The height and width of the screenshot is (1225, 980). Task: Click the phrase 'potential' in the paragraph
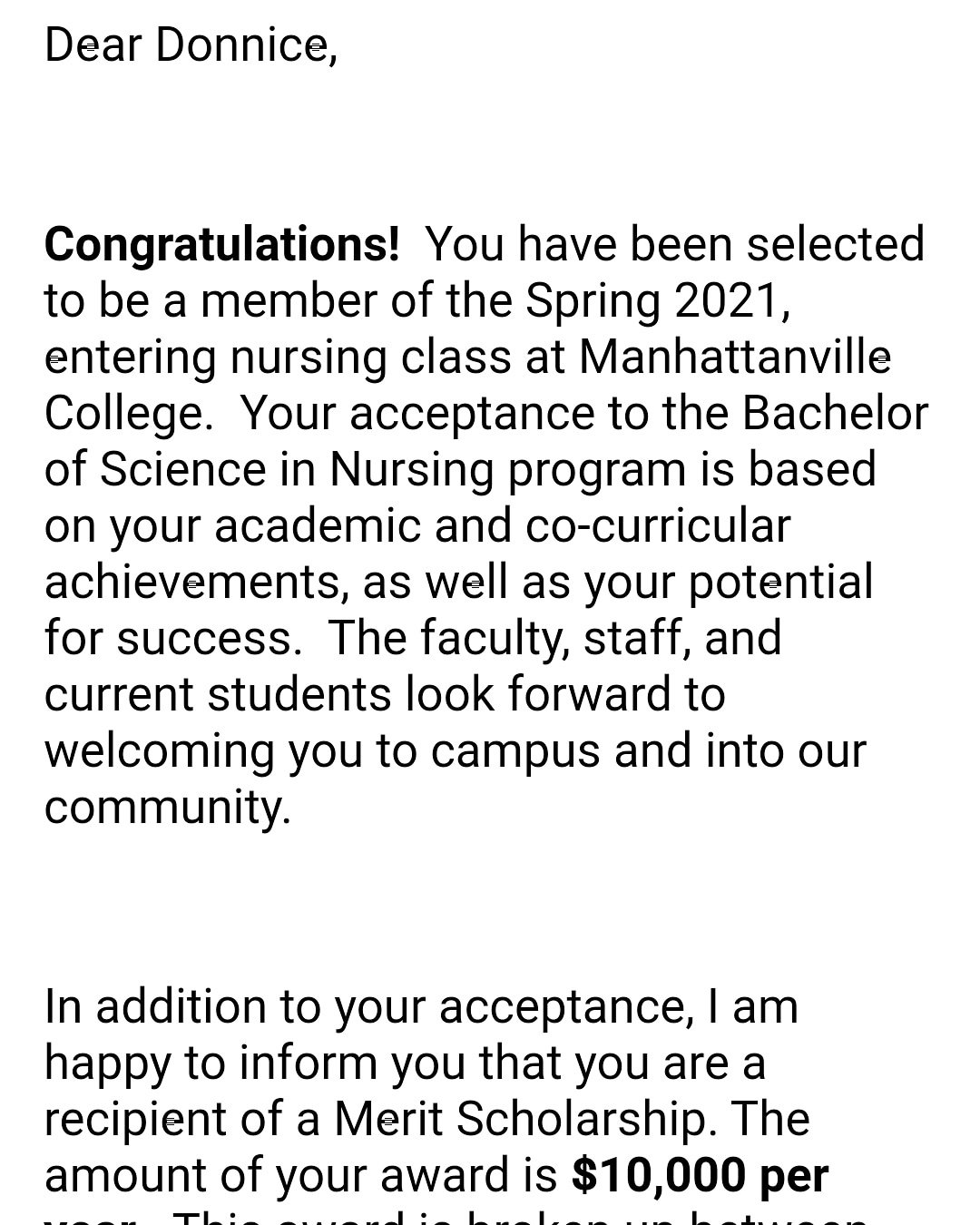(781, 583)
